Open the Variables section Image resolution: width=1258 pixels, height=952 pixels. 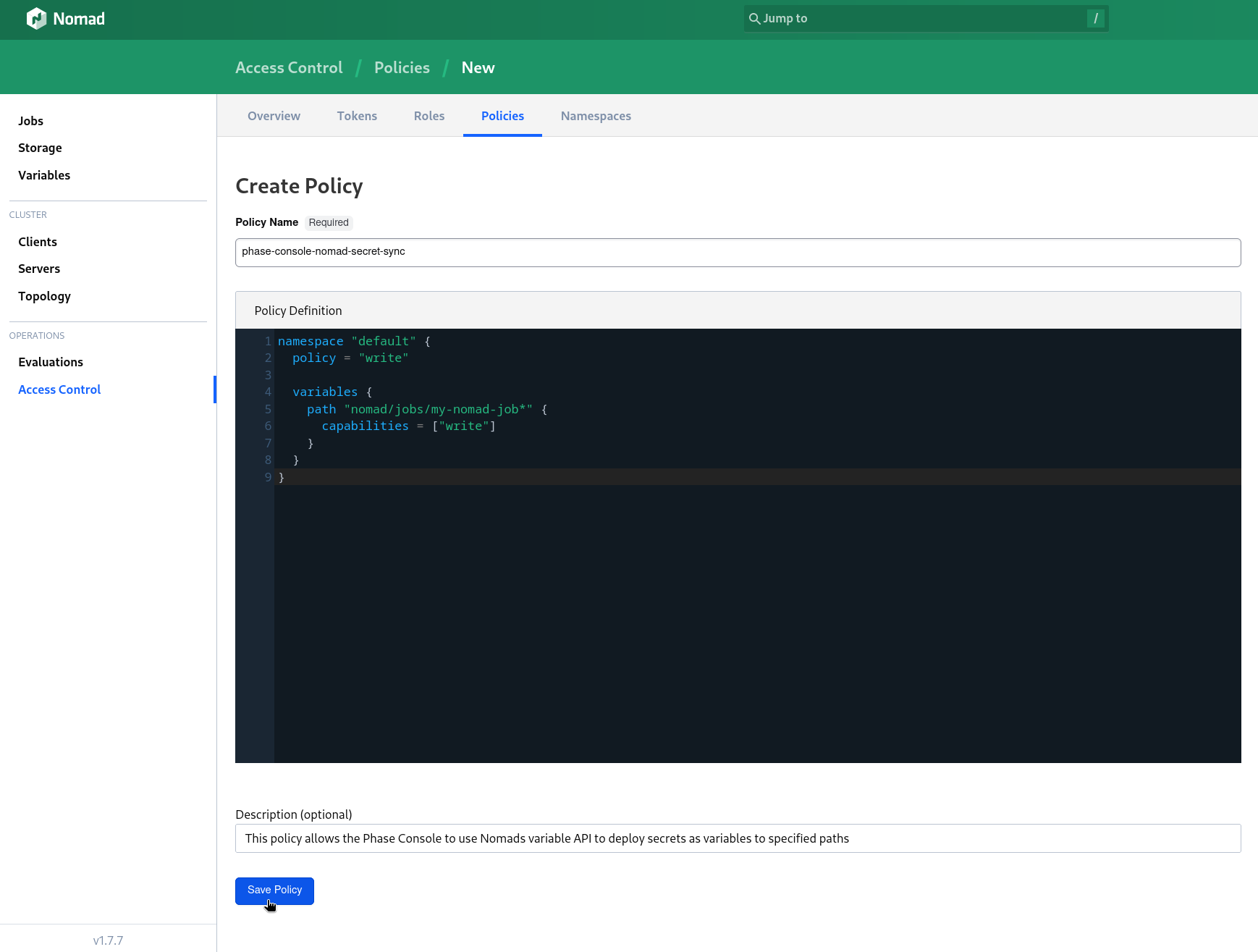coord(44,174)
